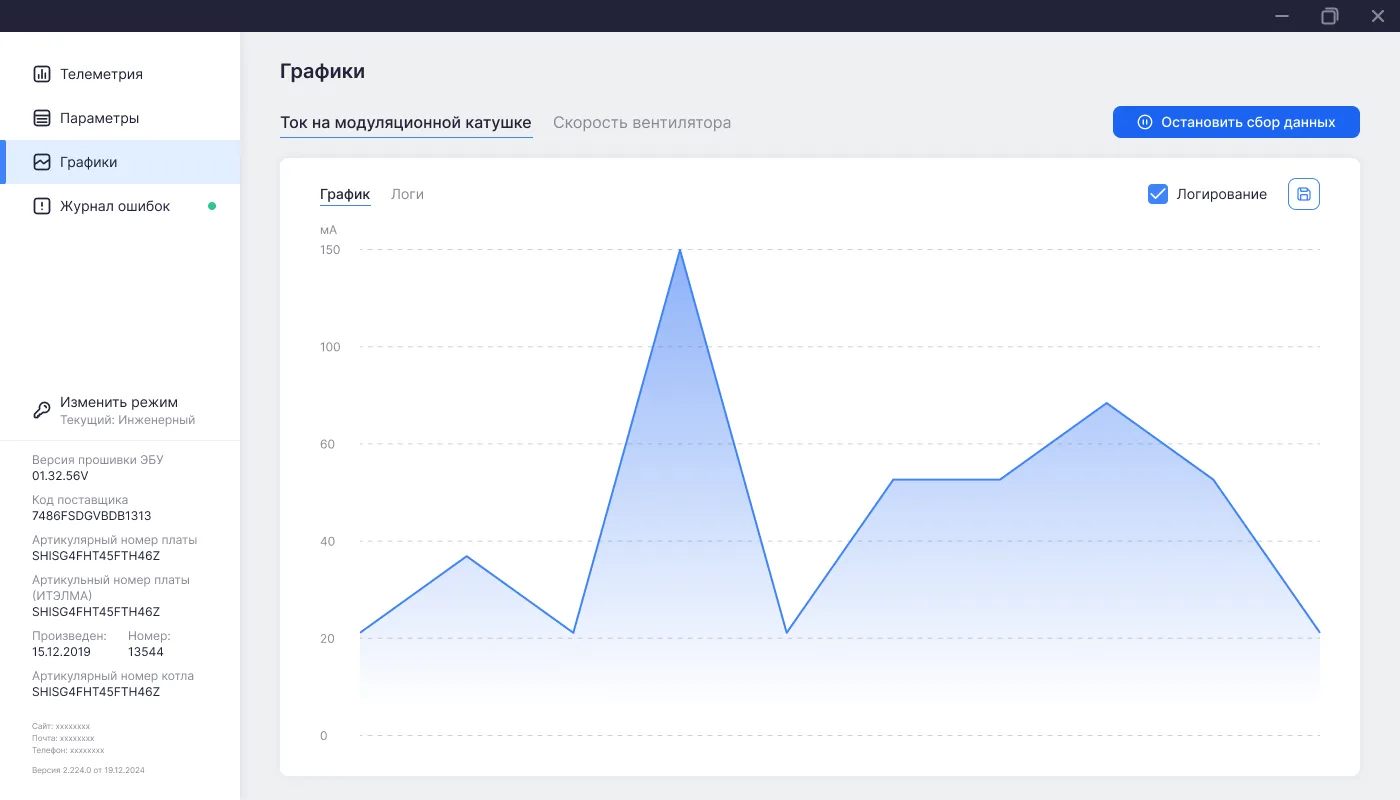The width and height of the screenshot is (1400, 800).
Task: Select Графики in the sidebar
Action: point(120,162)
